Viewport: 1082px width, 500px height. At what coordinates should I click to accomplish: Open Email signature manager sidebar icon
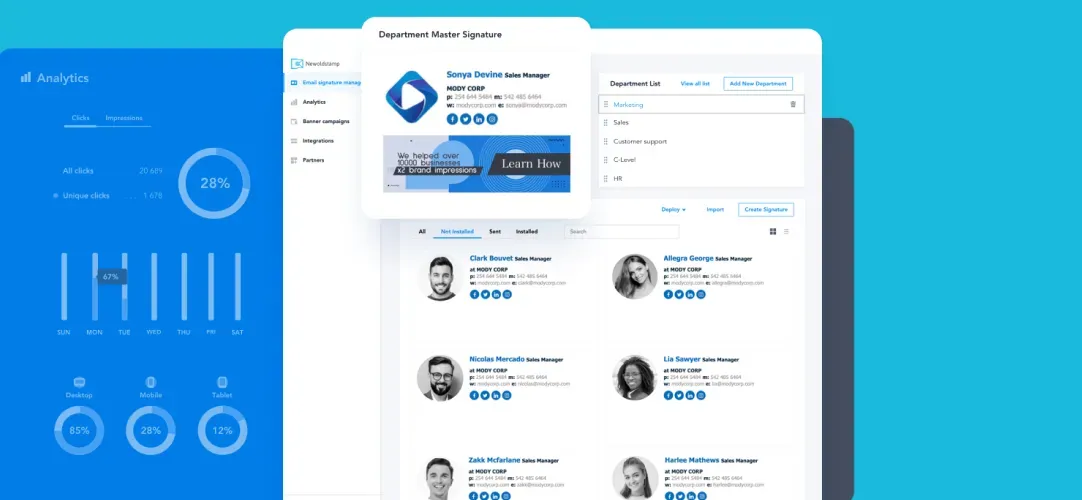click(x=294, y=83)
